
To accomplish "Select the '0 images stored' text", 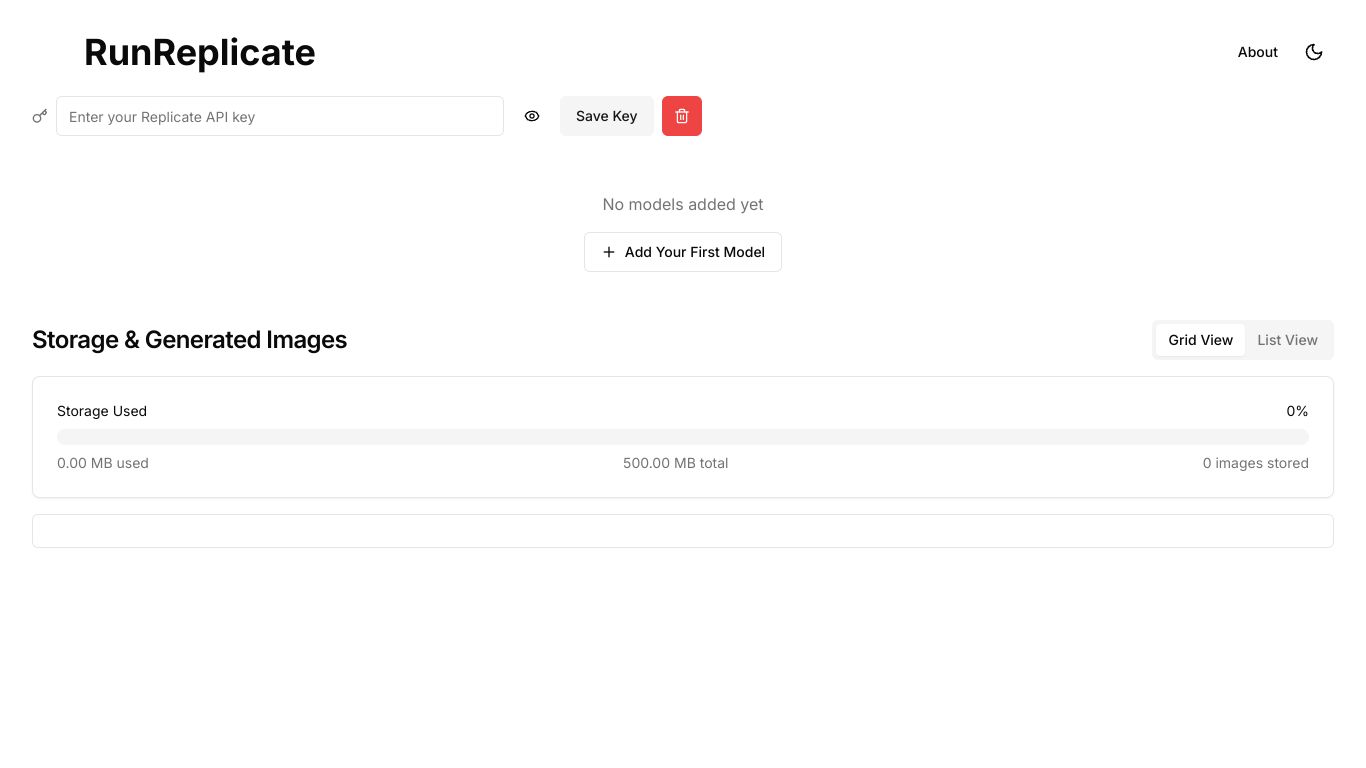I will (x=1256, y=463).
